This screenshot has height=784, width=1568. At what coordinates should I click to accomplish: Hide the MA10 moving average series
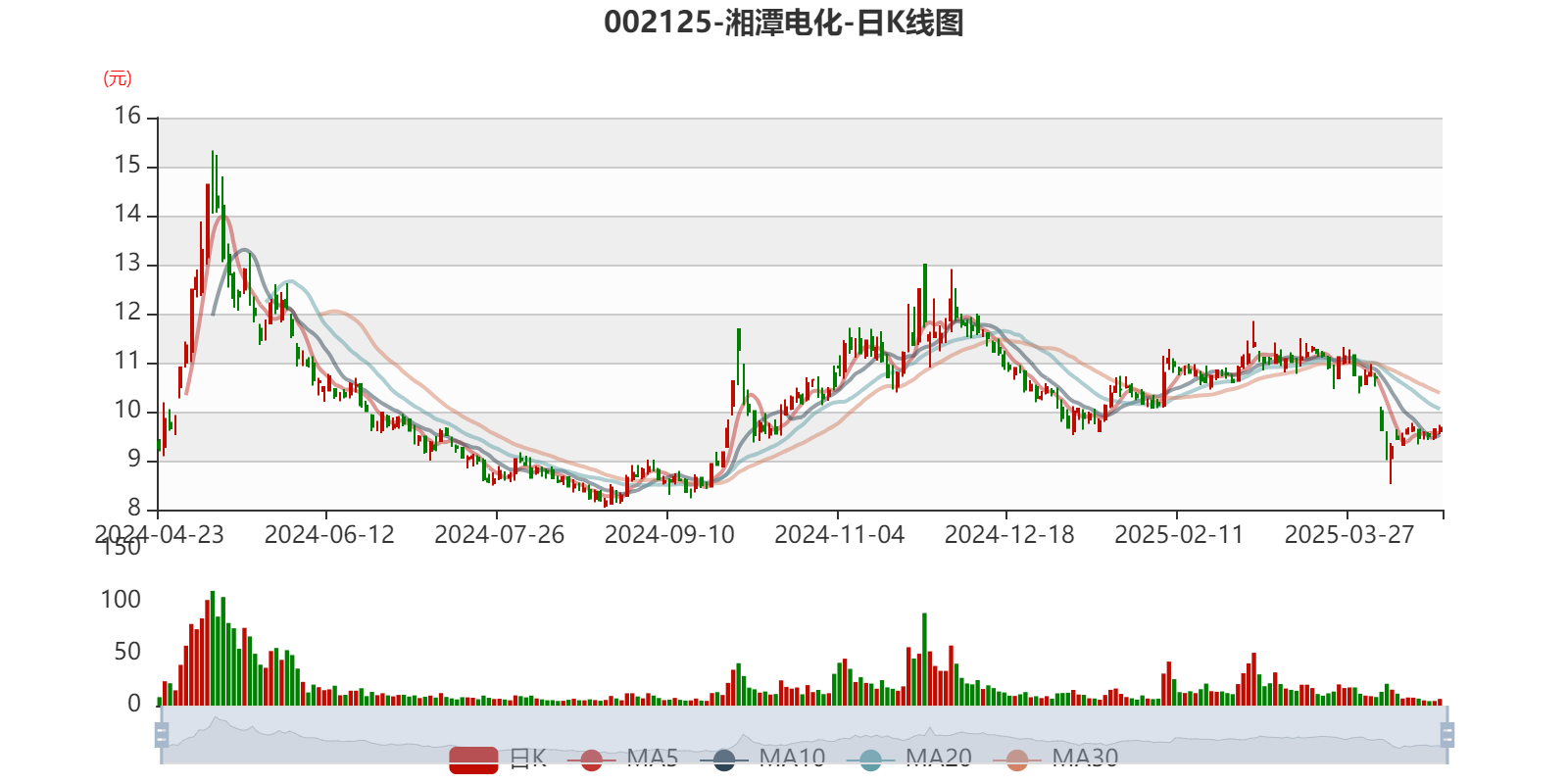762,759
